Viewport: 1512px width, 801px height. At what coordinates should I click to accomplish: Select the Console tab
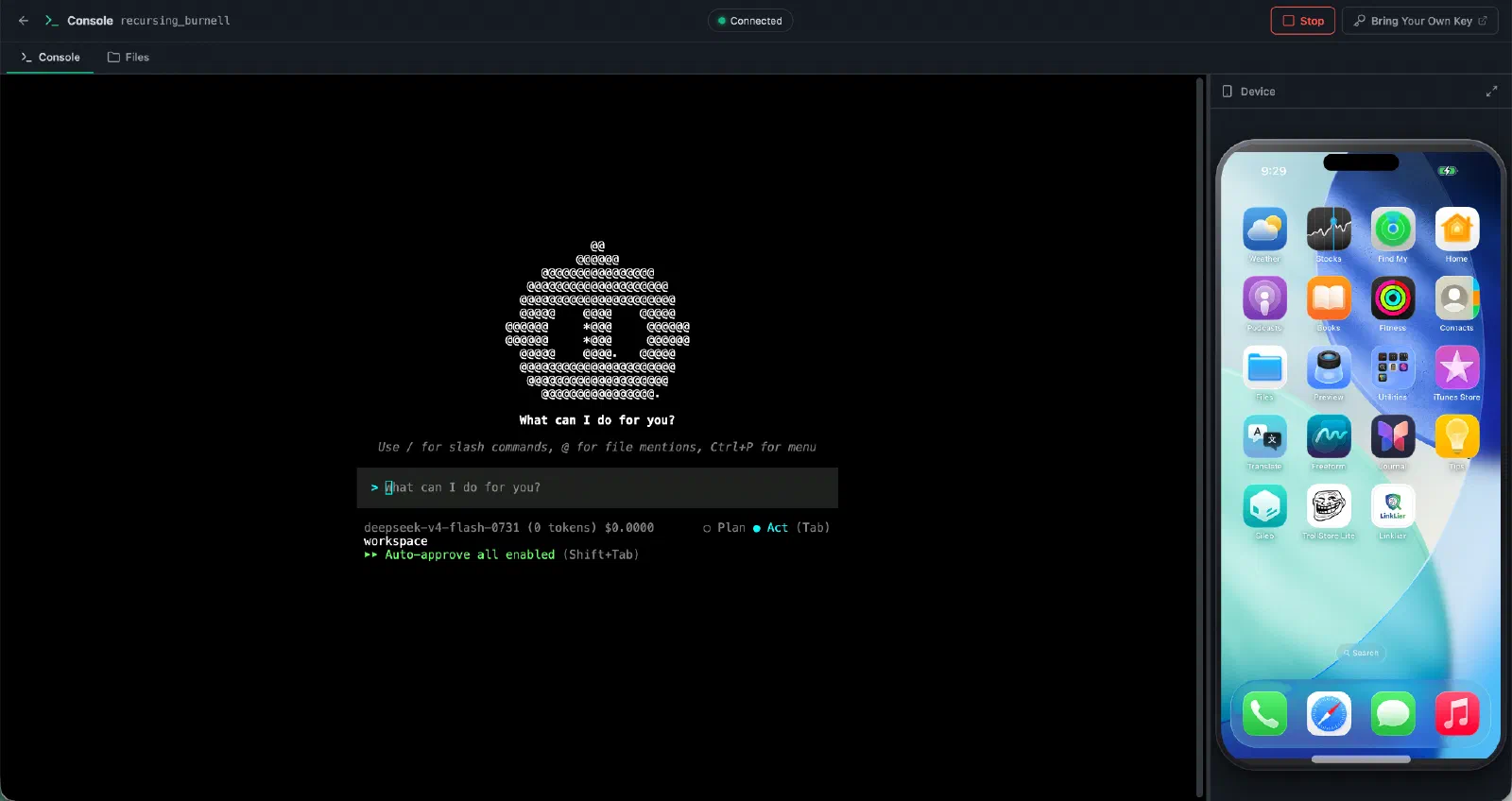(x=50, y=58)
